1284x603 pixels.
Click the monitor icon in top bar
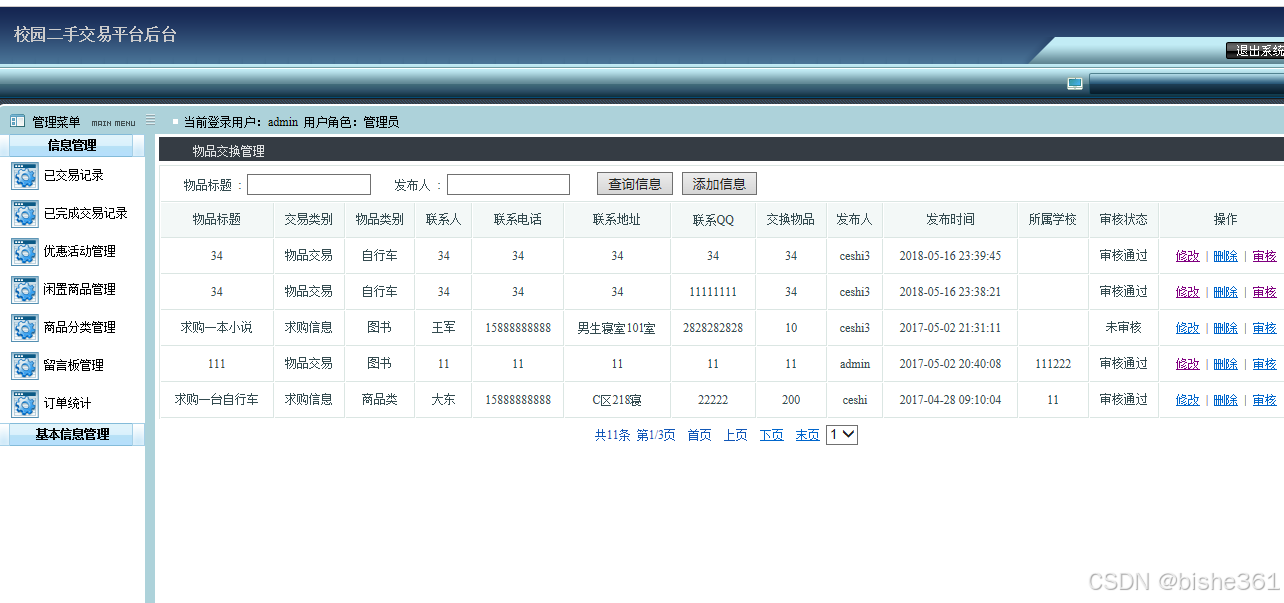click(1075, 84)
